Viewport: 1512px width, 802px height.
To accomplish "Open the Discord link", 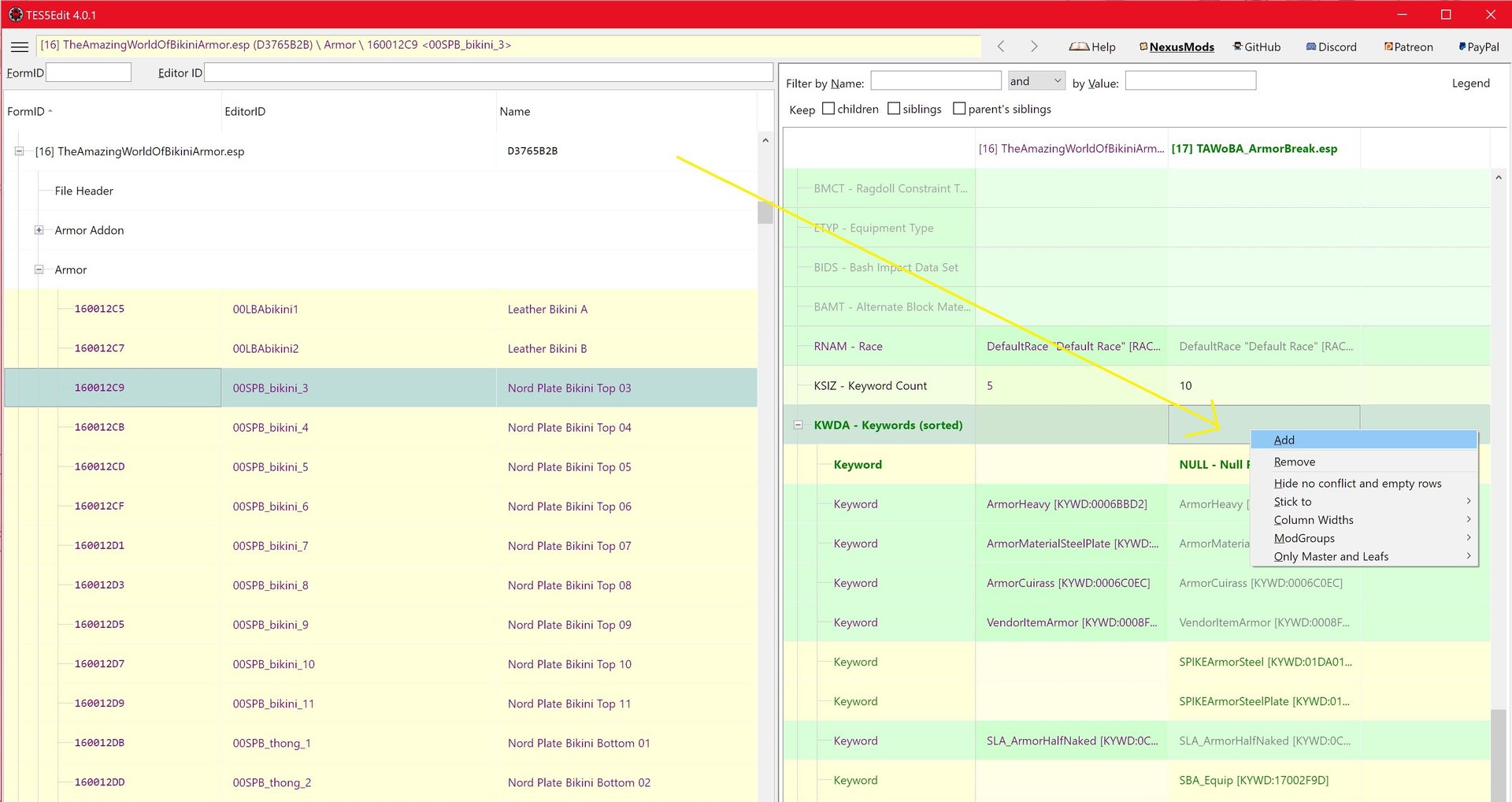I will coord(1331,47).
